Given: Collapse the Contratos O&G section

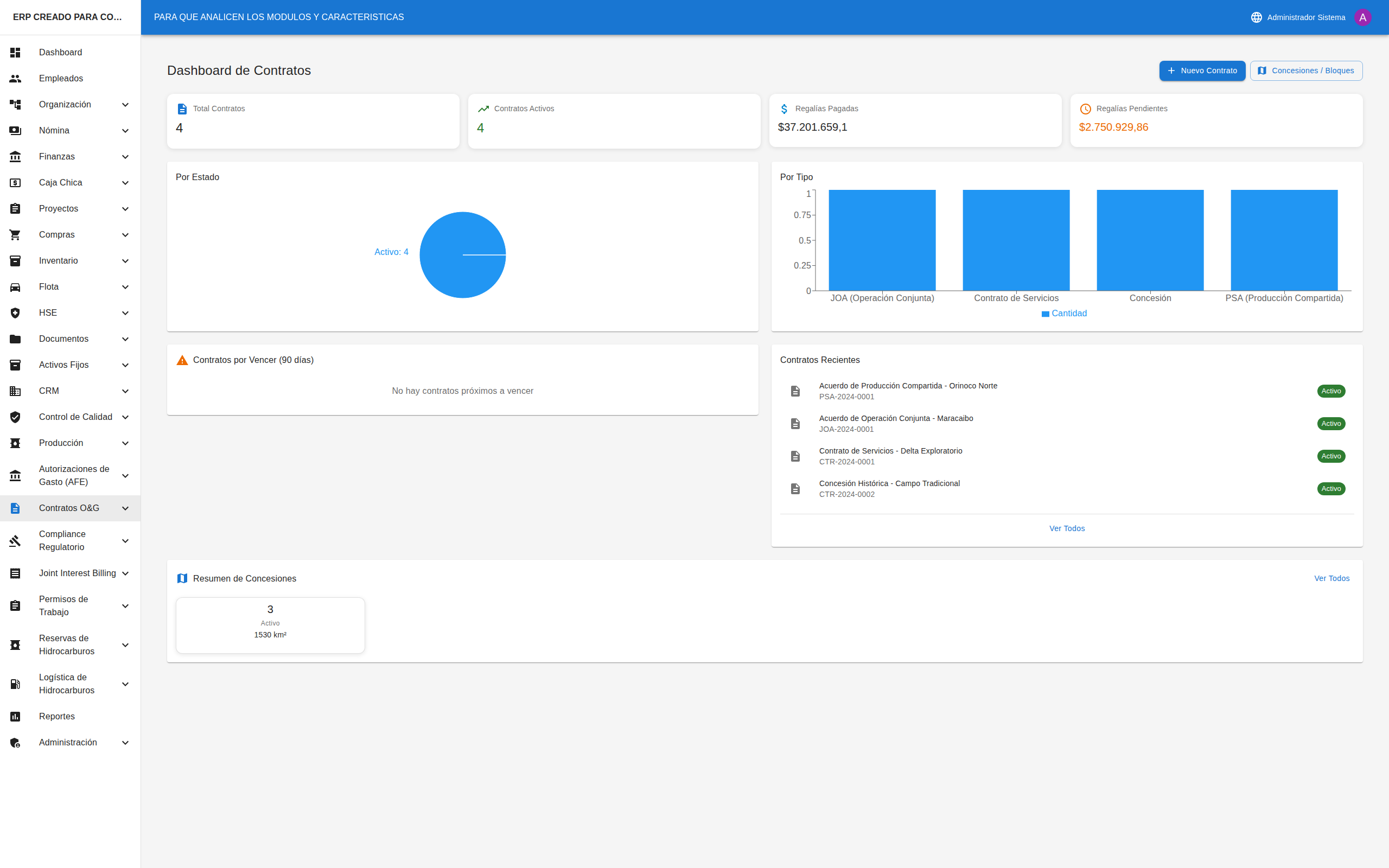Looking at the screenshot, I should (69, 508).
